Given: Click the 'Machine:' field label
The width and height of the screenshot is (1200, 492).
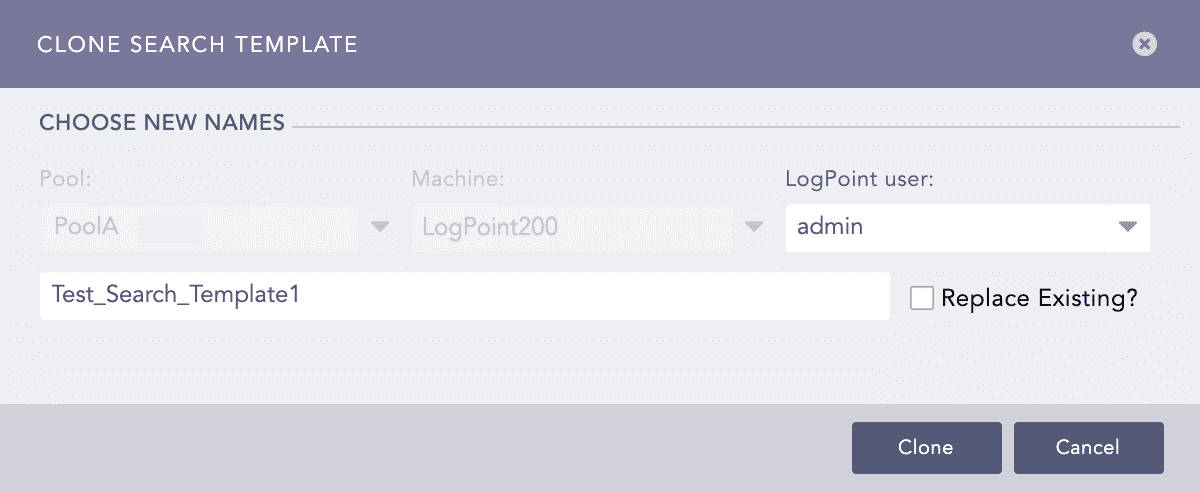Looking at the screenshot, I should tap(458, 180).
